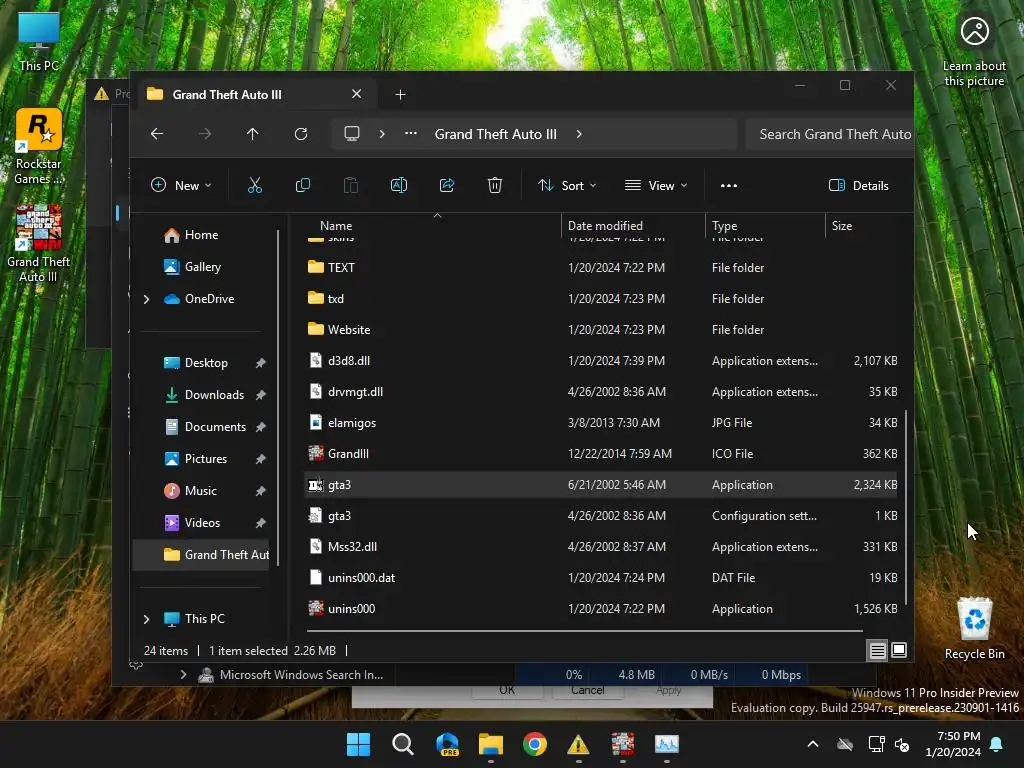Toggle the Details pane
Viewport: 1024px width, 768px height.
(858, 185)
